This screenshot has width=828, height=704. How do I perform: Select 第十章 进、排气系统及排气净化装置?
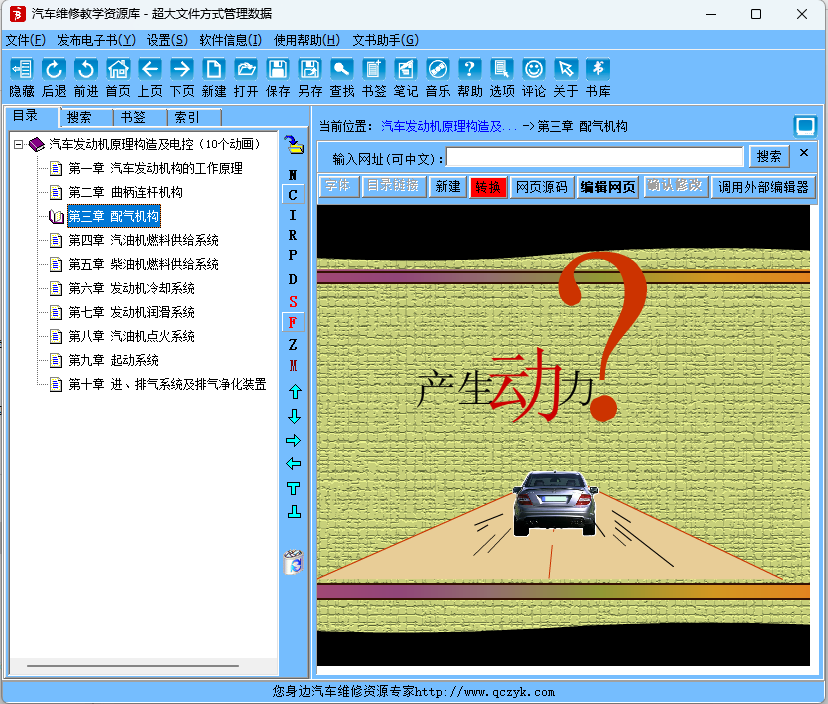point(167,384)
